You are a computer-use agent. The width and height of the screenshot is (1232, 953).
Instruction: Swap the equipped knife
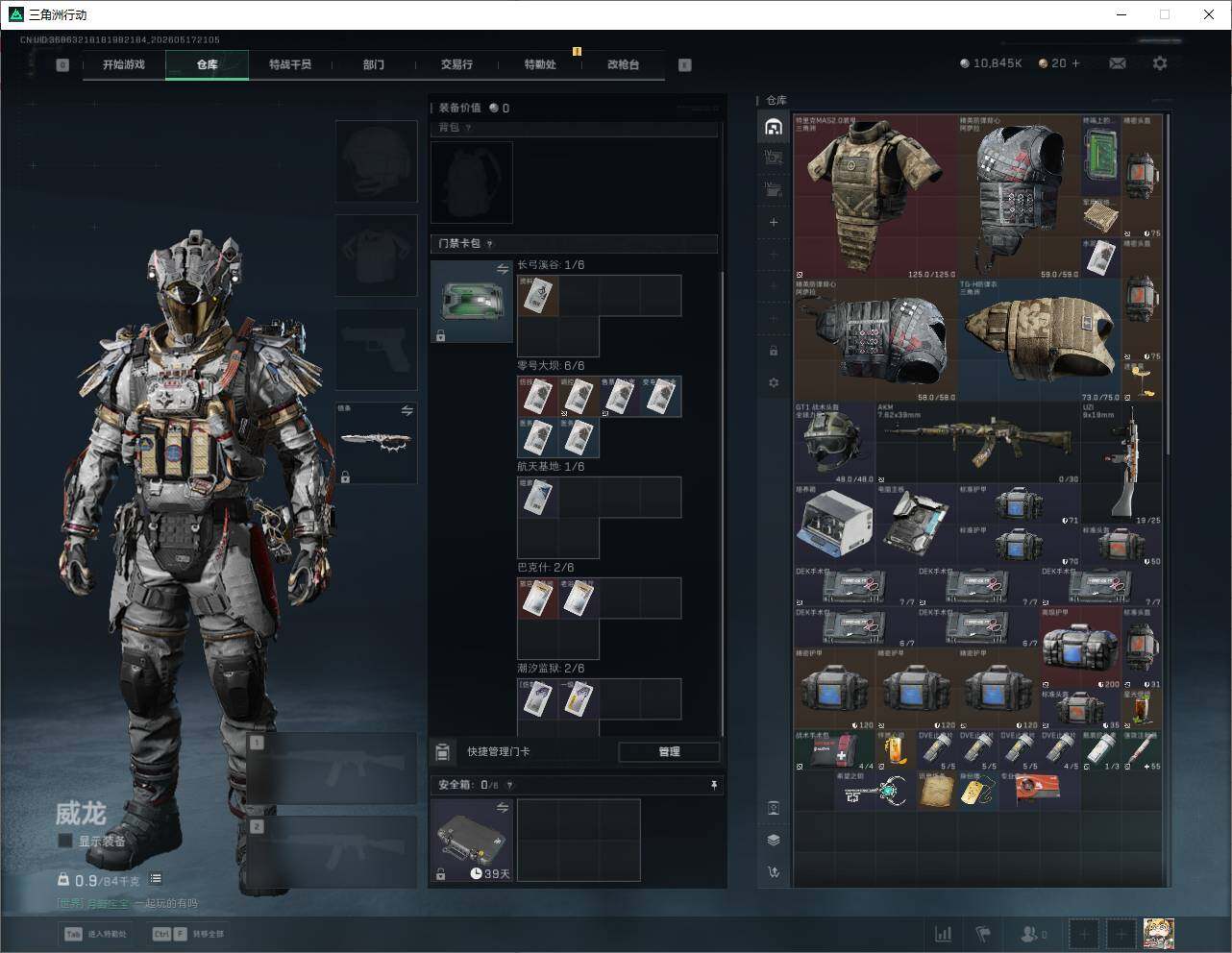click(x=407, y=411)
